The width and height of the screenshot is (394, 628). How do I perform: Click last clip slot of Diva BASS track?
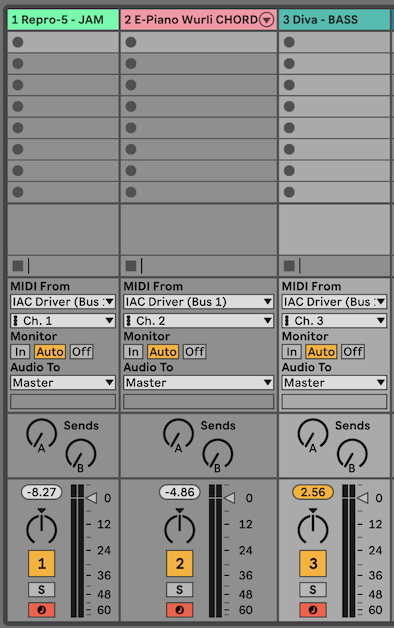coord(334,192)
